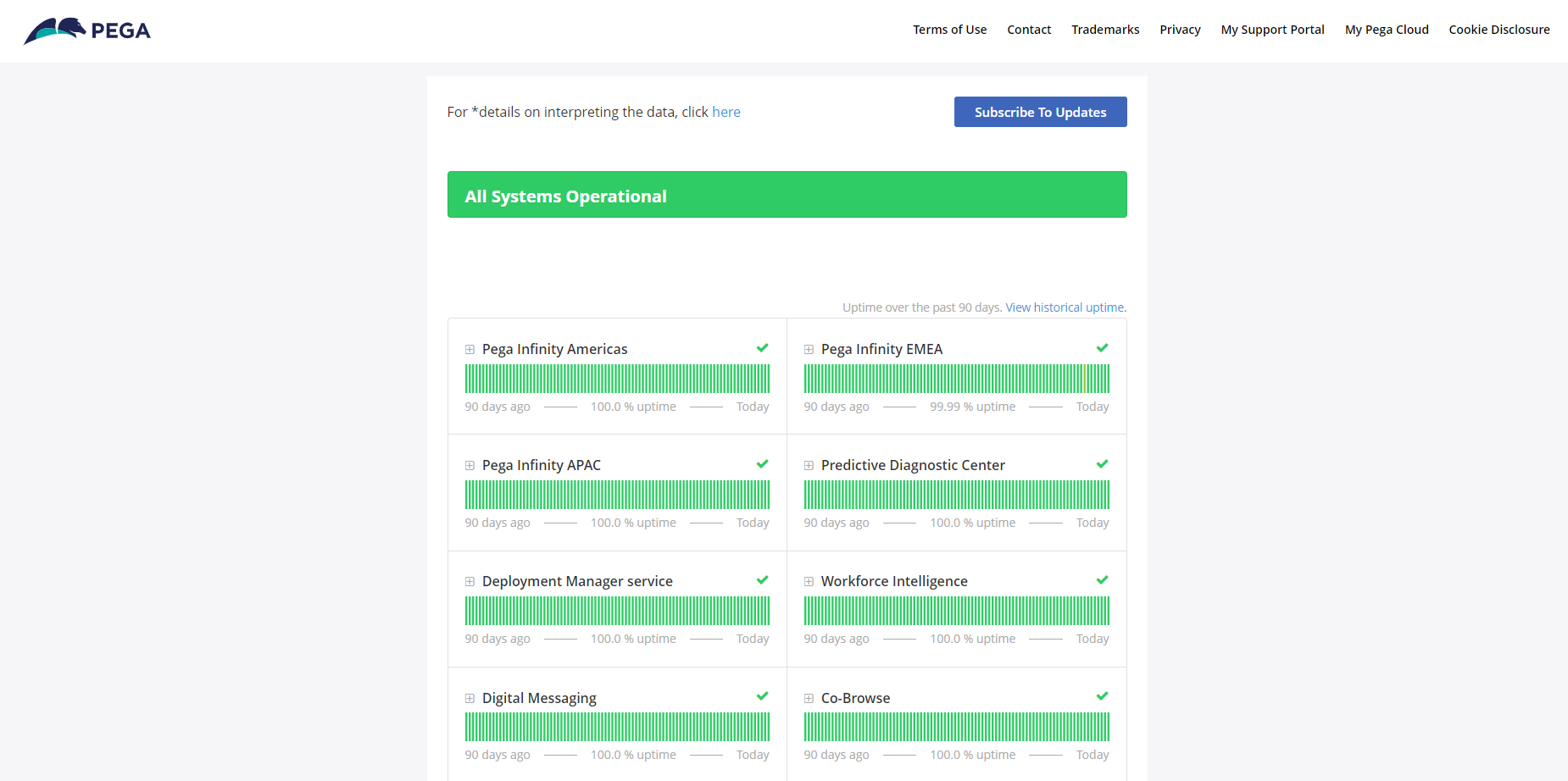The width and height of the screenshot is (1568, 781).
Task: Expand Digital Messaging group
Action: point(470,698)
